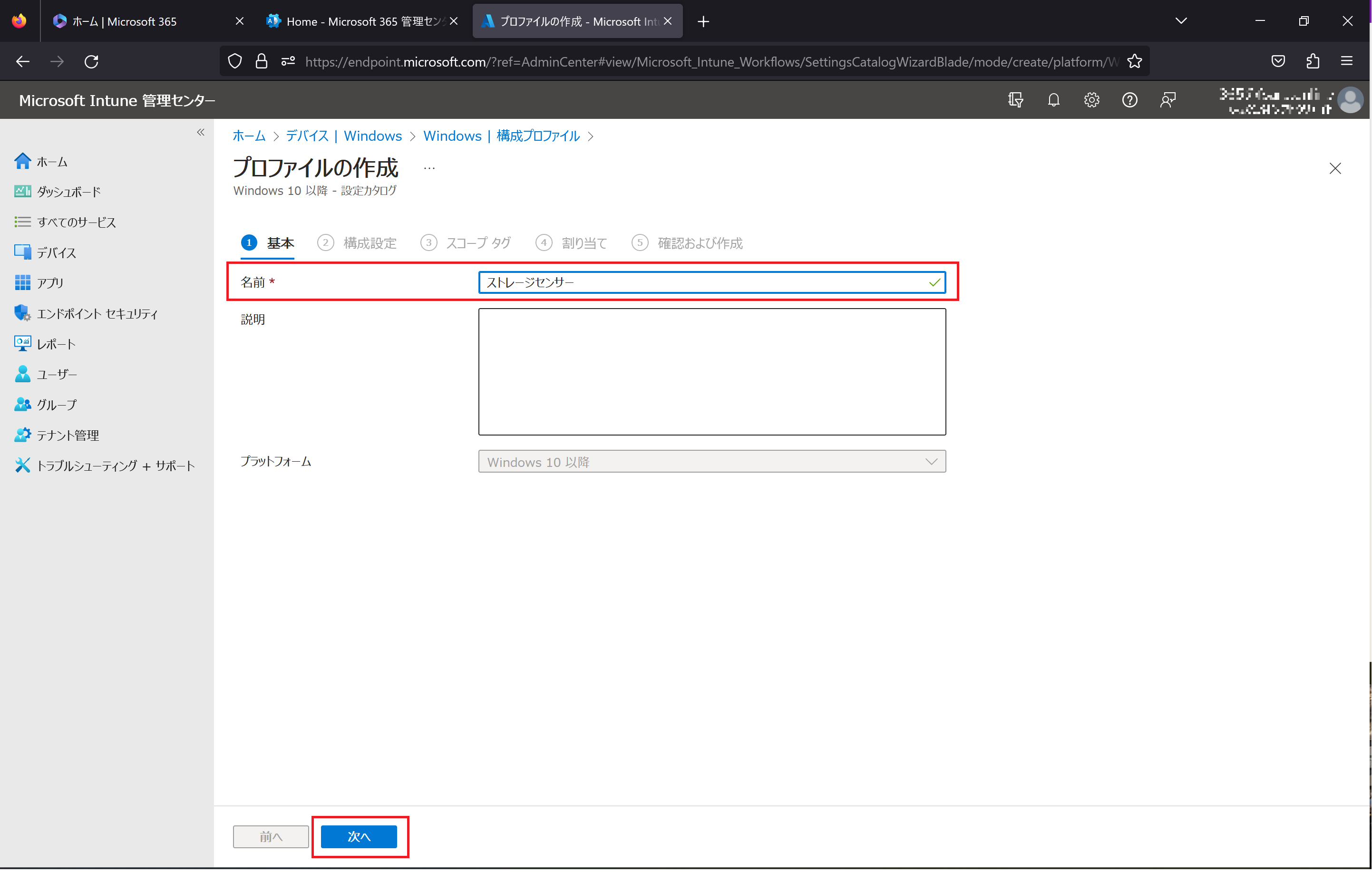
Task: Collapse the left navigation sidebar
Action: tap(201, 132)
